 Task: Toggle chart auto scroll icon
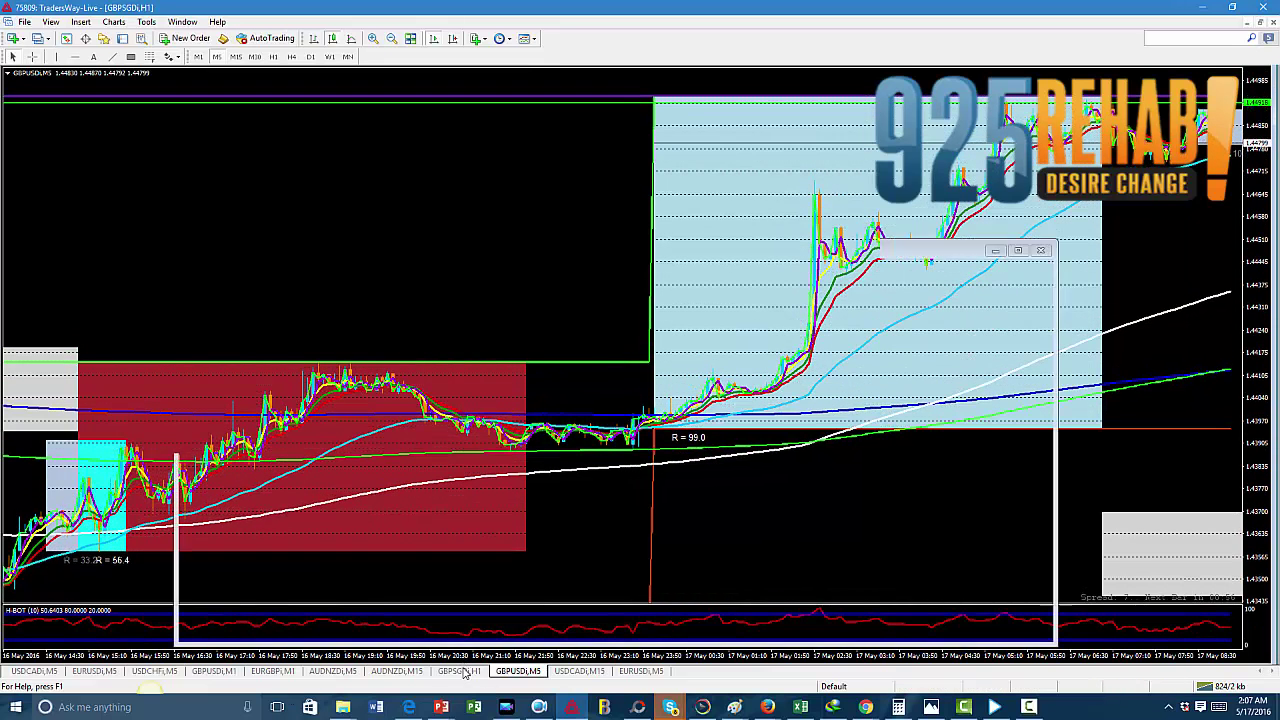pyautogui.click(x=433, y=39)
